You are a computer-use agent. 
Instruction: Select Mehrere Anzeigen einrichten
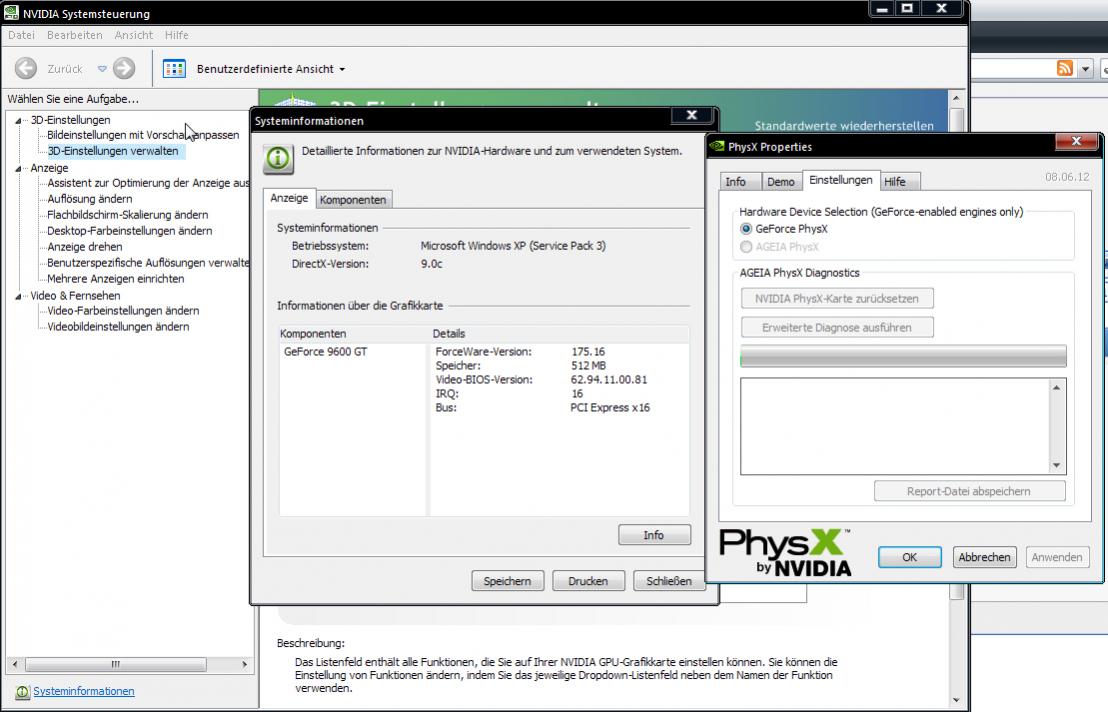[x=115, y=279]
